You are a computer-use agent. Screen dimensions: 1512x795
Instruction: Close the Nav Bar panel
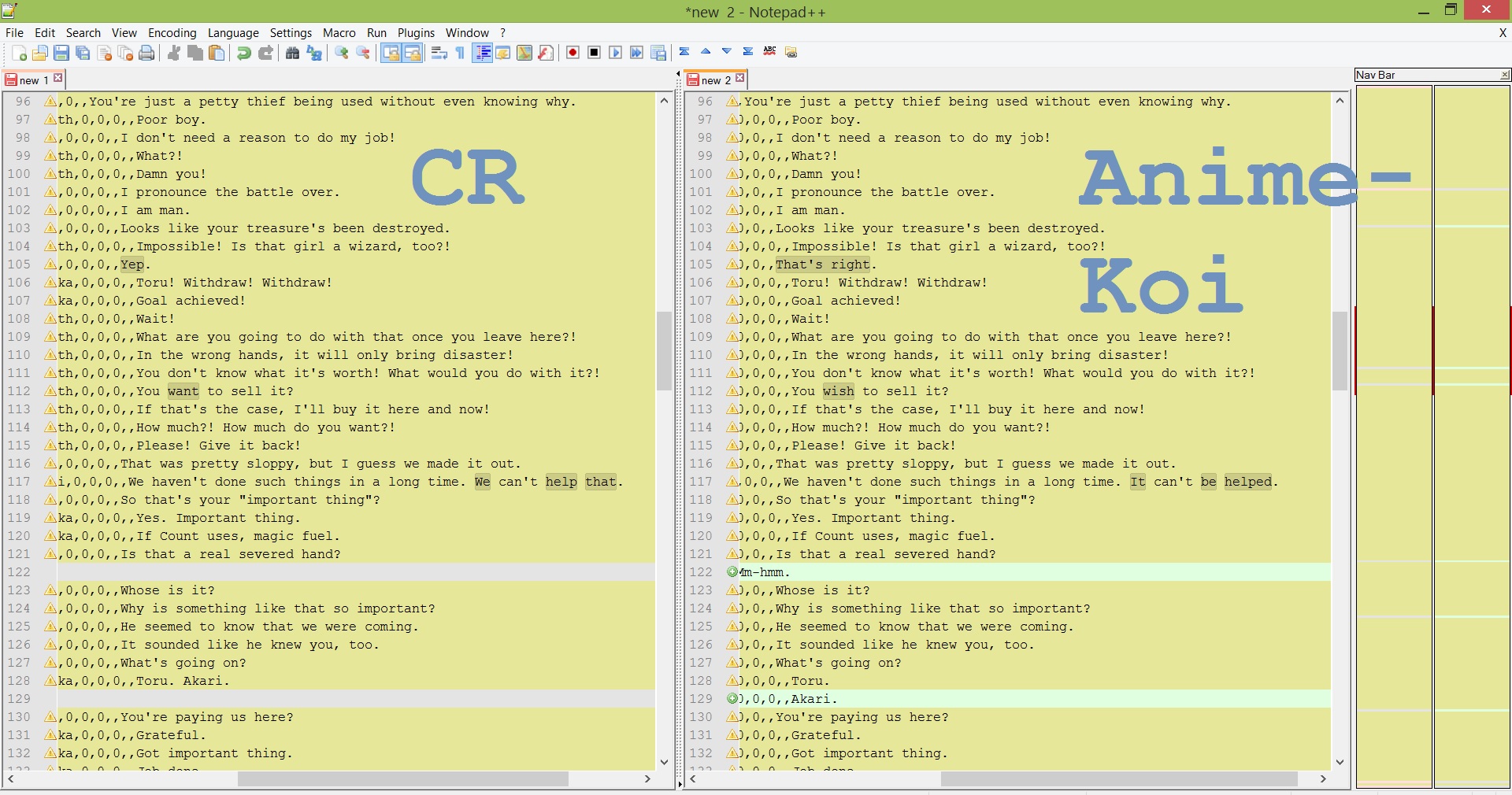tap(1505, 75)
